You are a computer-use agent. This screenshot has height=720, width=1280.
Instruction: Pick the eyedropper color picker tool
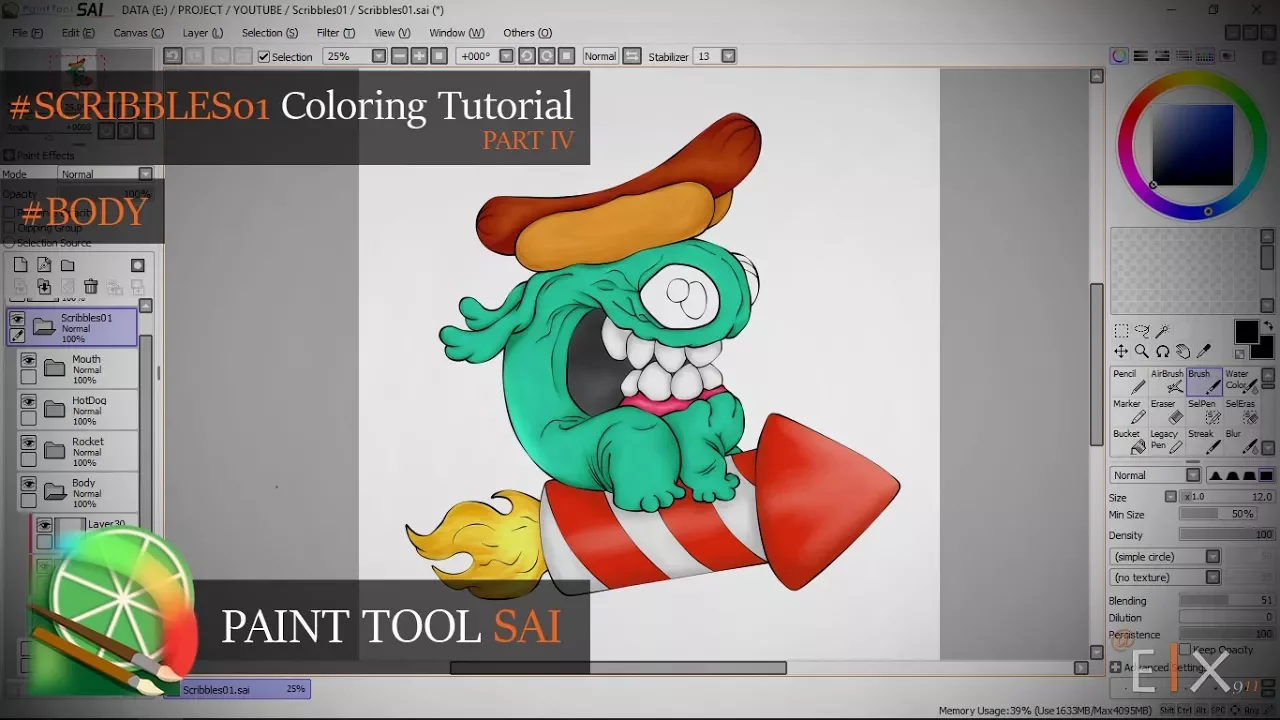(1204, 351)
